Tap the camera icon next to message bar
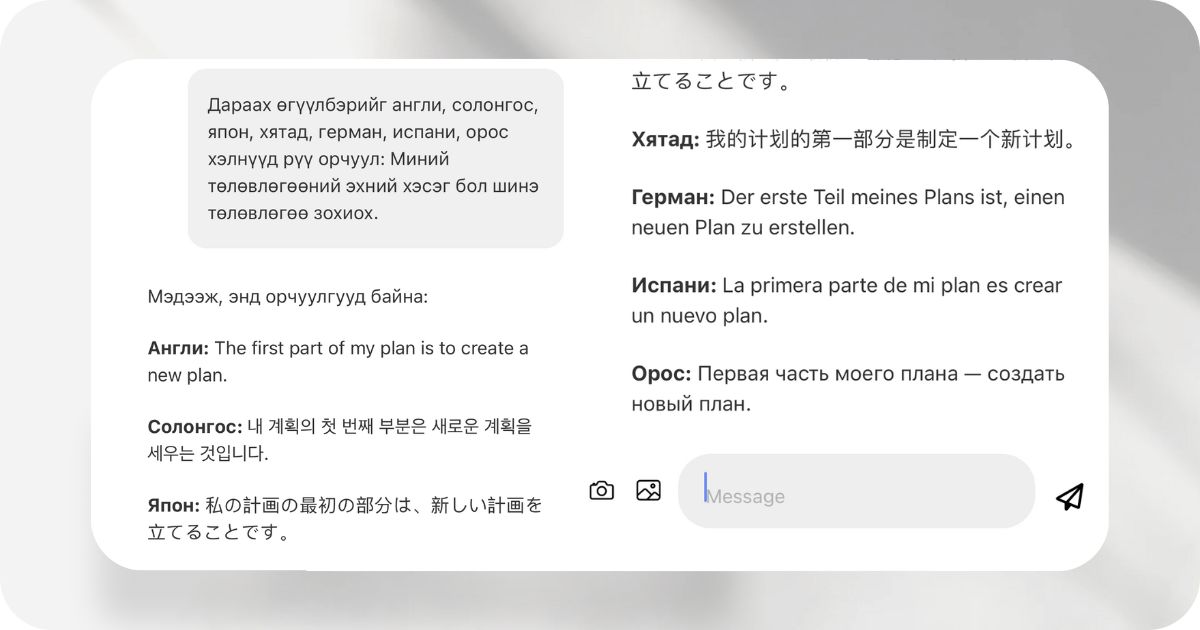 pos(601,490)
